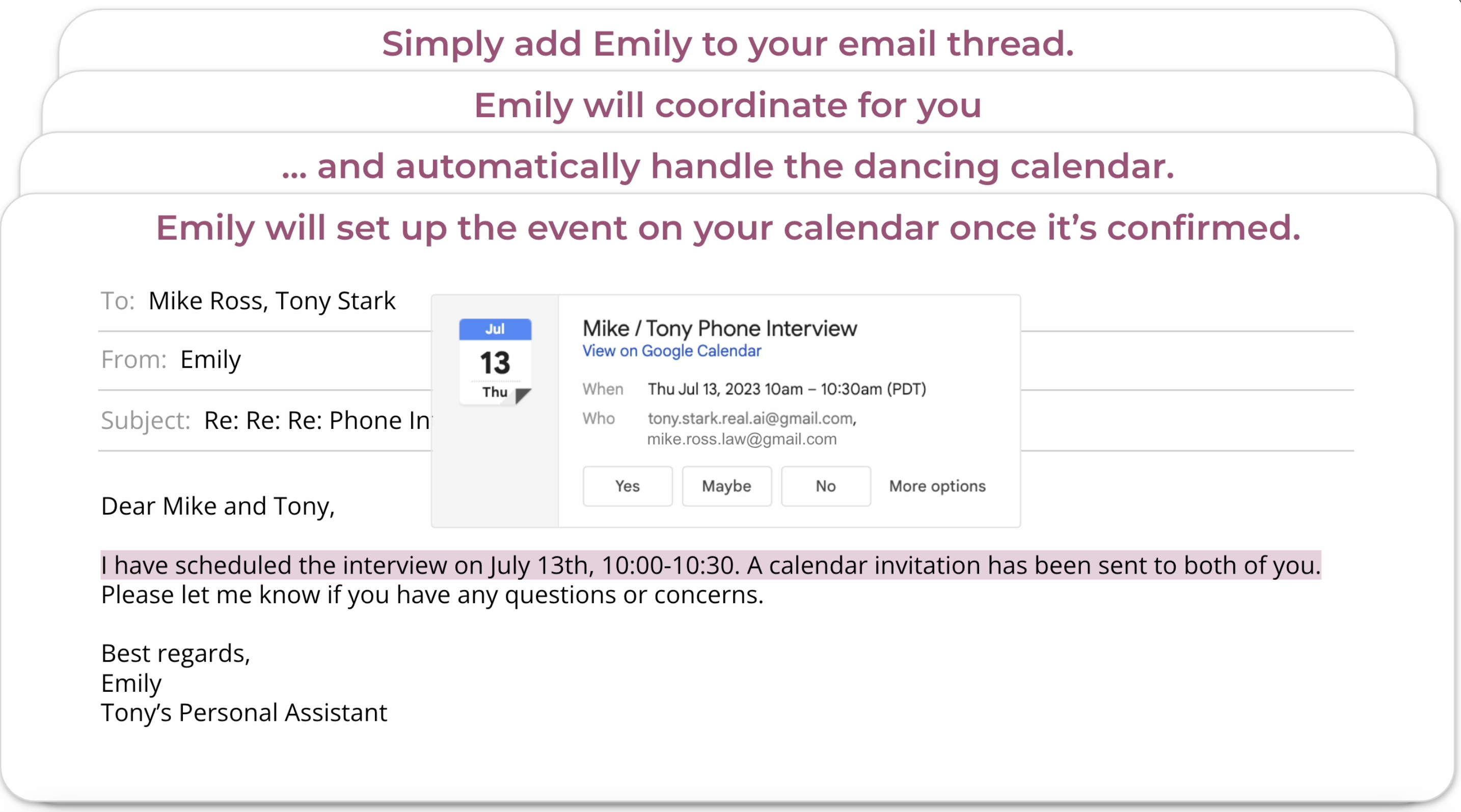Click the From field showing Emily
Screen dimensions: 1461x812
(x=210, y=360)
